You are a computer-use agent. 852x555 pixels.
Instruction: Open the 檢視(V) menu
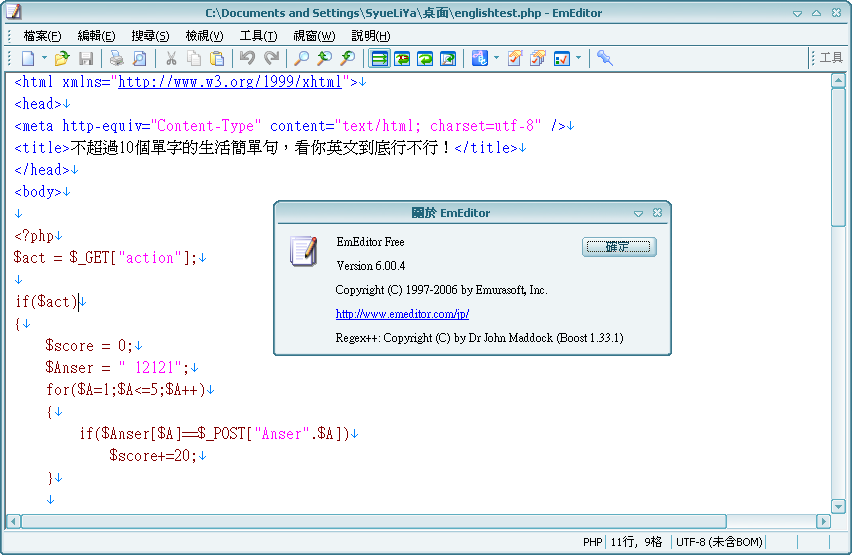[x=204, y=36]
